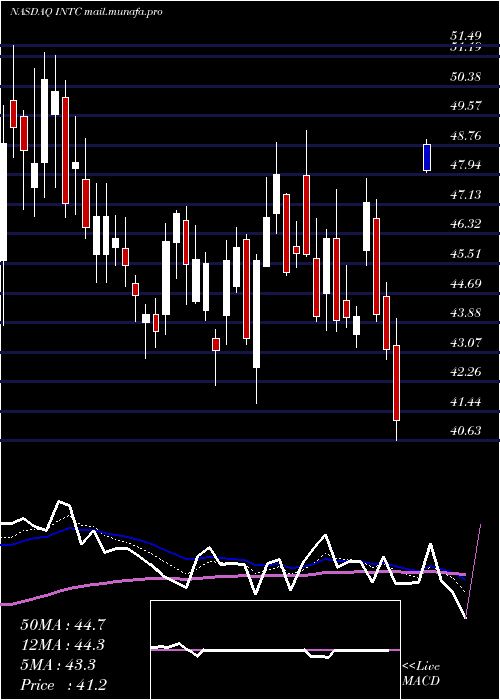
Task: Click the Price : 41.2 readout
Action: tap(63, 685)
